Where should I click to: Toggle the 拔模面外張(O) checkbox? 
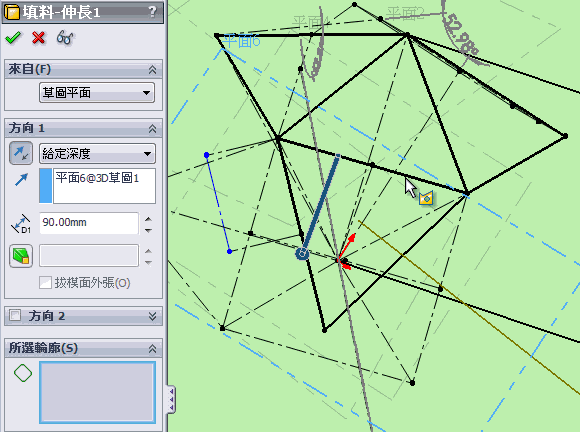[x=45, y=283]
